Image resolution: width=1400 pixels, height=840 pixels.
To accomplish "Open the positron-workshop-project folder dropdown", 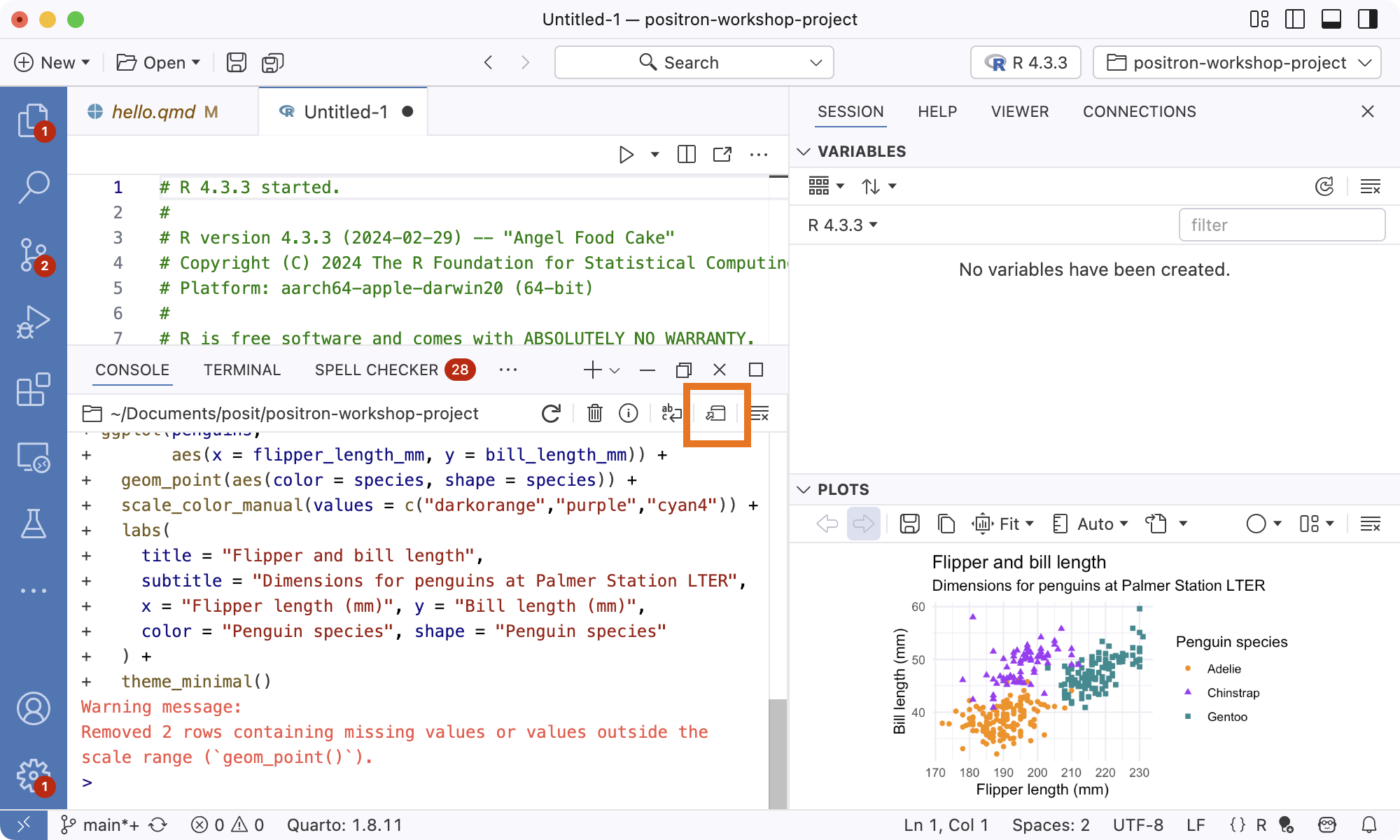I will click(1238, 62).
